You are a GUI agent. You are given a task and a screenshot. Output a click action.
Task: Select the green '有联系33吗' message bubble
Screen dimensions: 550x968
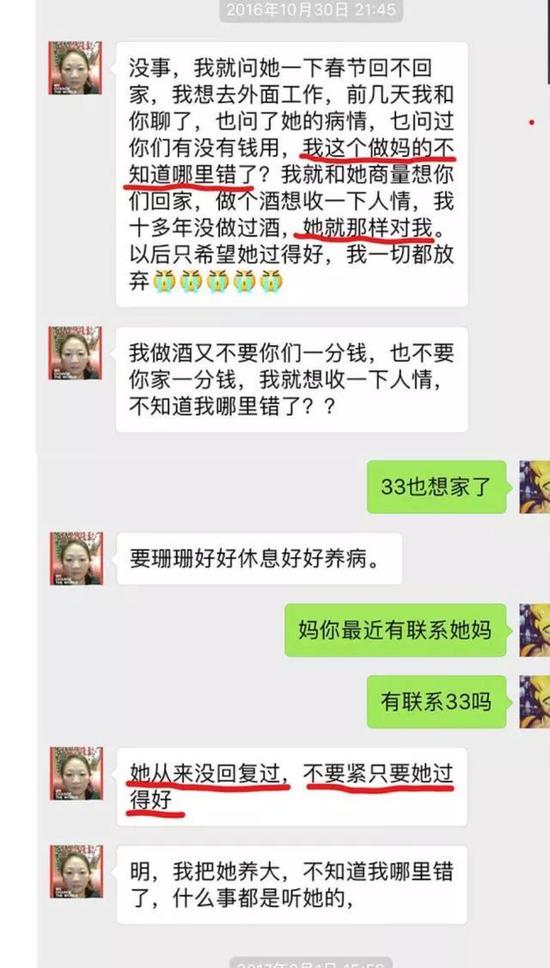click(x=437, y=702)
